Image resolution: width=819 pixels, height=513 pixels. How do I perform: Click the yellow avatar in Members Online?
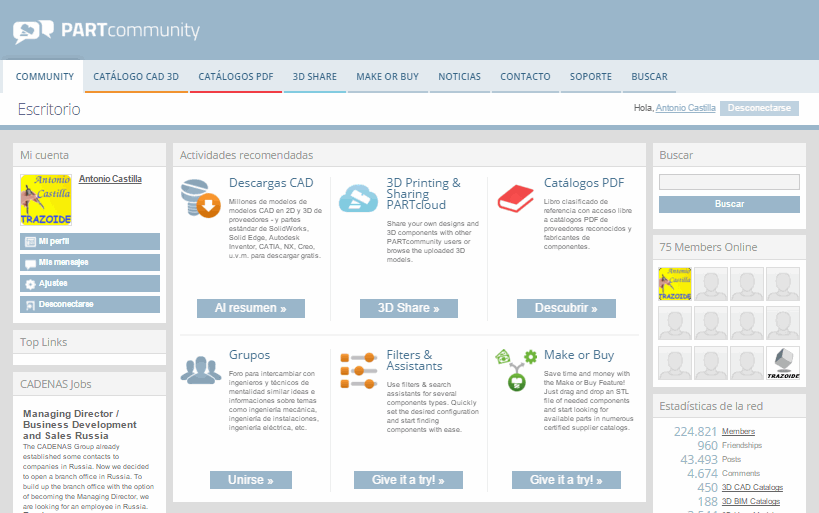click(x=675, y=284)
